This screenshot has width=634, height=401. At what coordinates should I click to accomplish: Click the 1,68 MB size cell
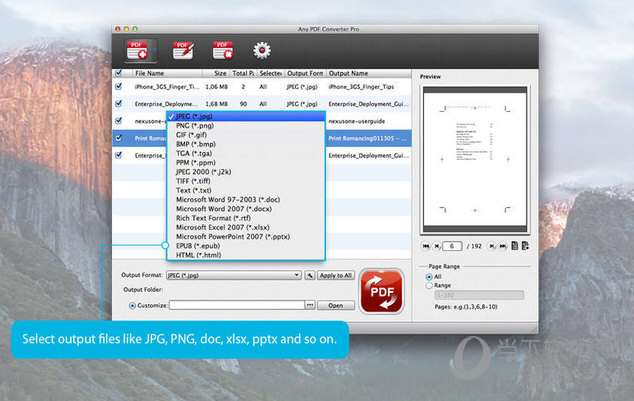(216, 104)
